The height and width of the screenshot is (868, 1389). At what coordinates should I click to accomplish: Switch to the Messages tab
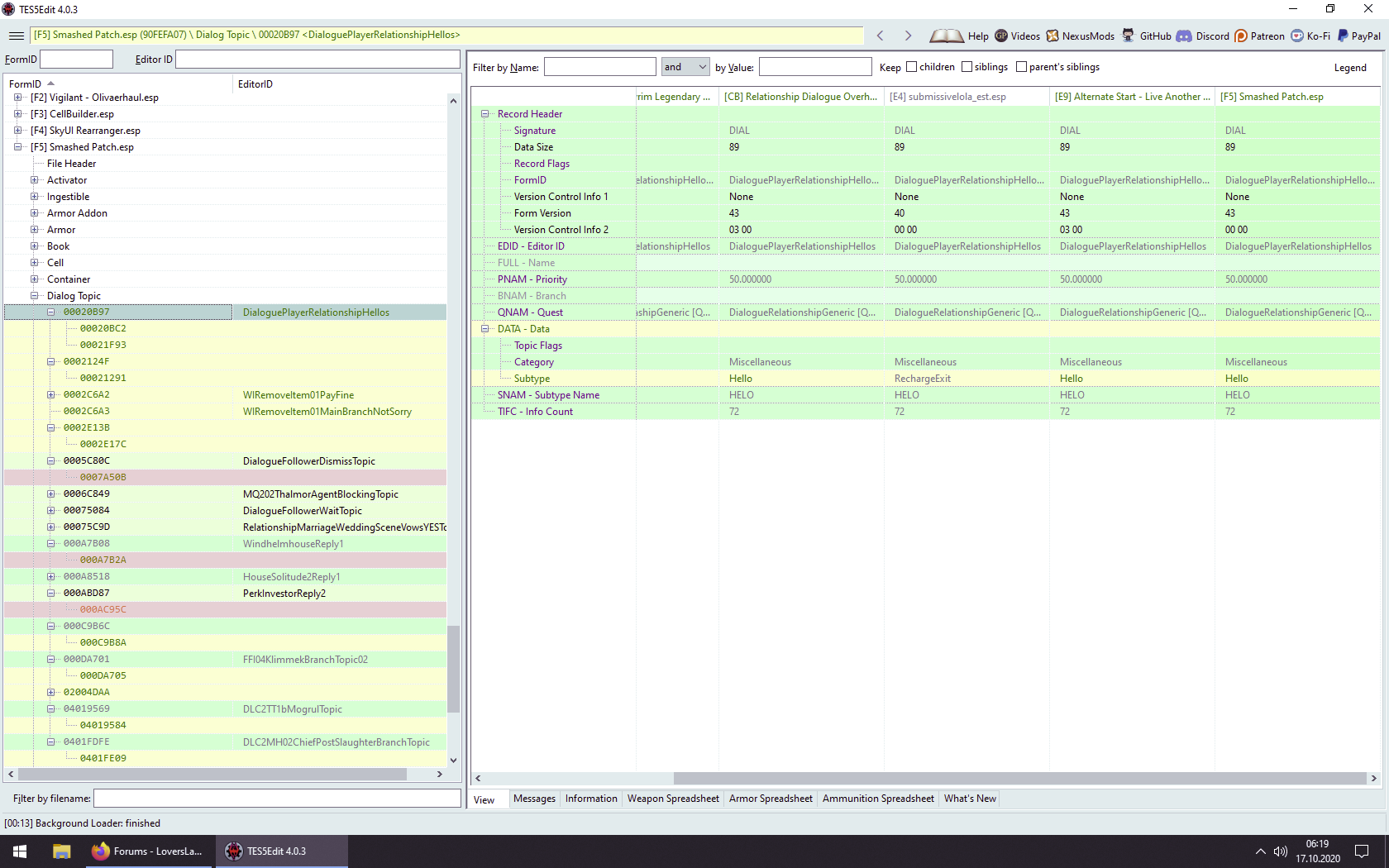534,799
